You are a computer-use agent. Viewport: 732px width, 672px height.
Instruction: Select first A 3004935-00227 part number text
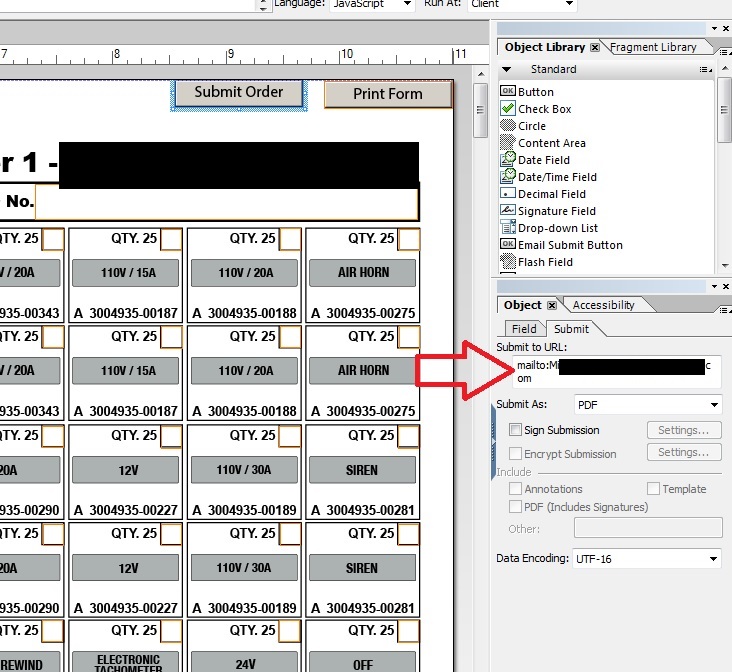(x=126, y=510)
